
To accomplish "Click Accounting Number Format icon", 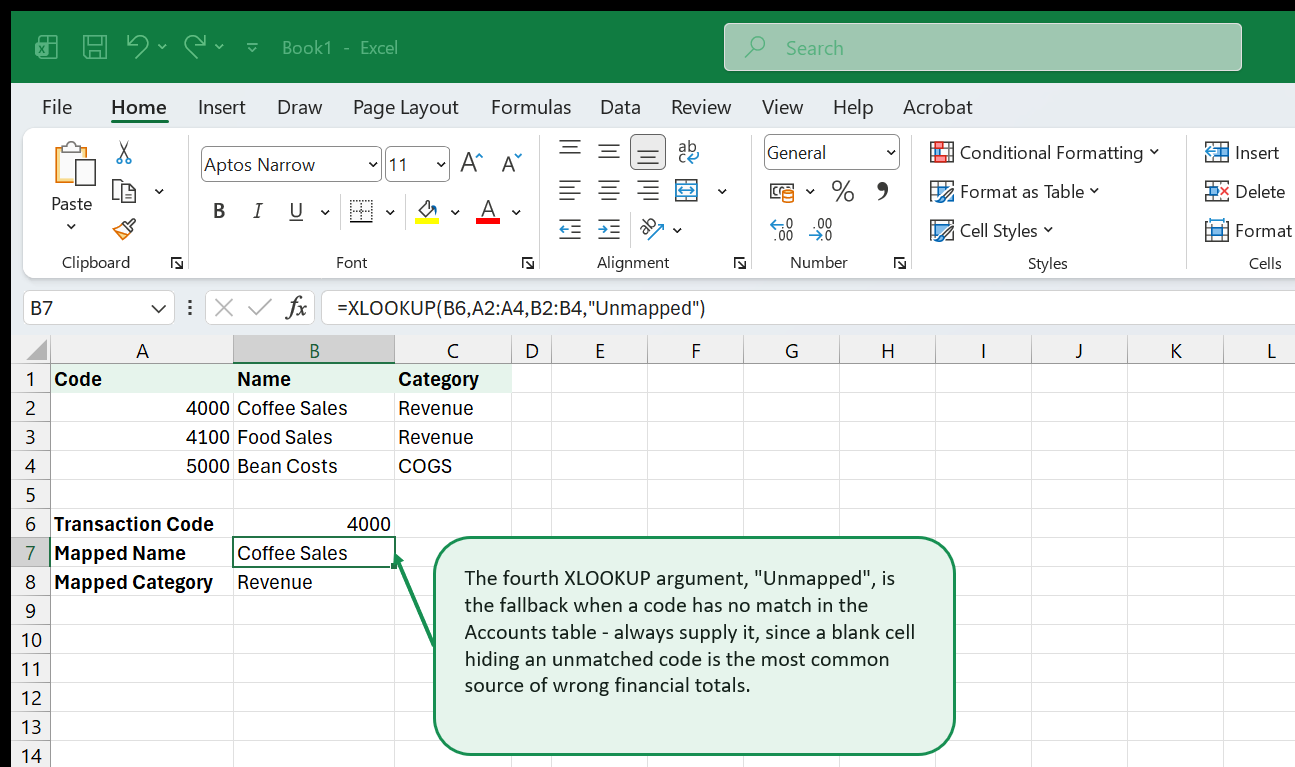I will click(782, 191).
